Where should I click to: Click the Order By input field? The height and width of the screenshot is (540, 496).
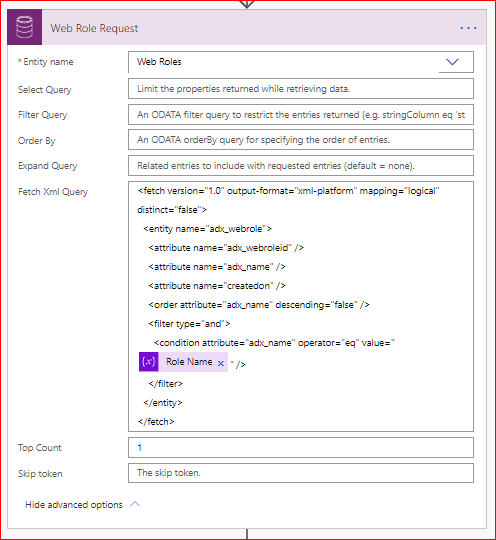(301, 140)
